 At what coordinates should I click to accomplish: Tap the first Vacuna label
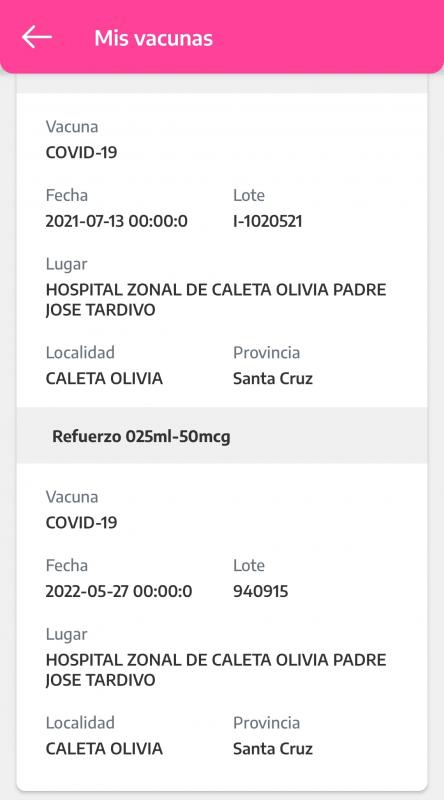coord(72,127)
